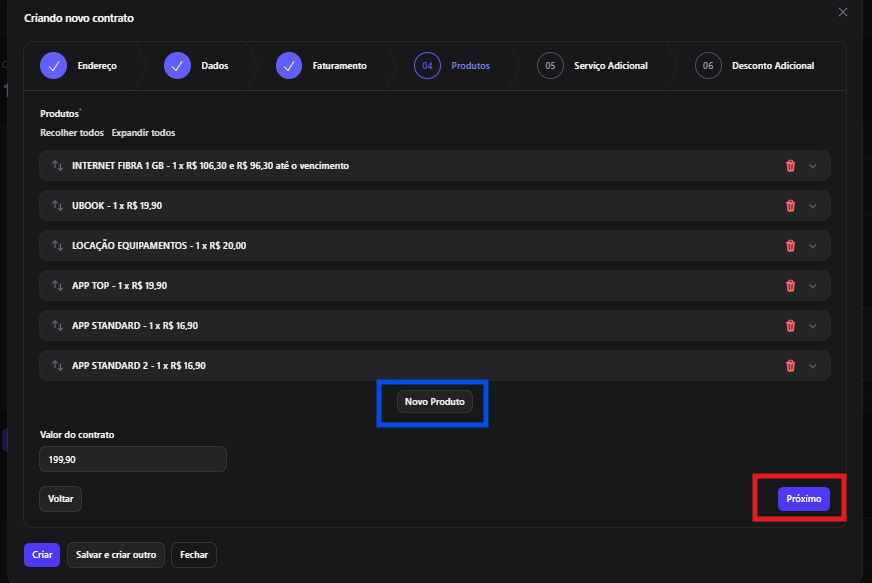Screen dimensions: 872x583
Task: Click the Novo Produto button
Action: (435, 402)
